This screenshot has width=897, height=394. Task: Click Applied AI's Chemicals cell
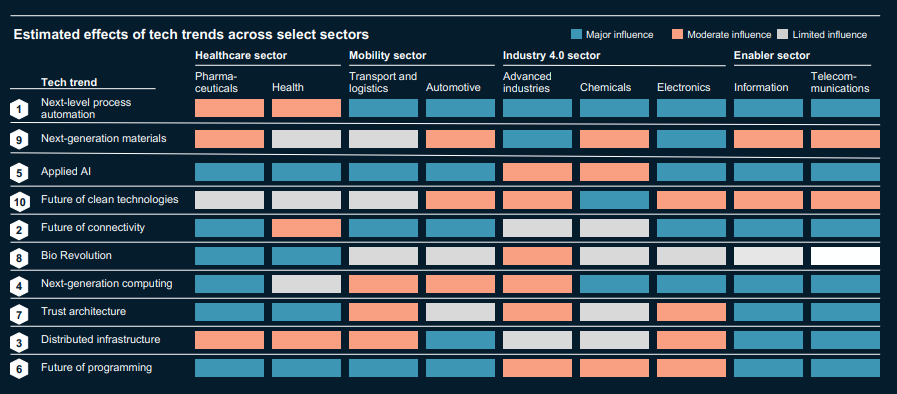pyautogui.click(x=614, y=172)
